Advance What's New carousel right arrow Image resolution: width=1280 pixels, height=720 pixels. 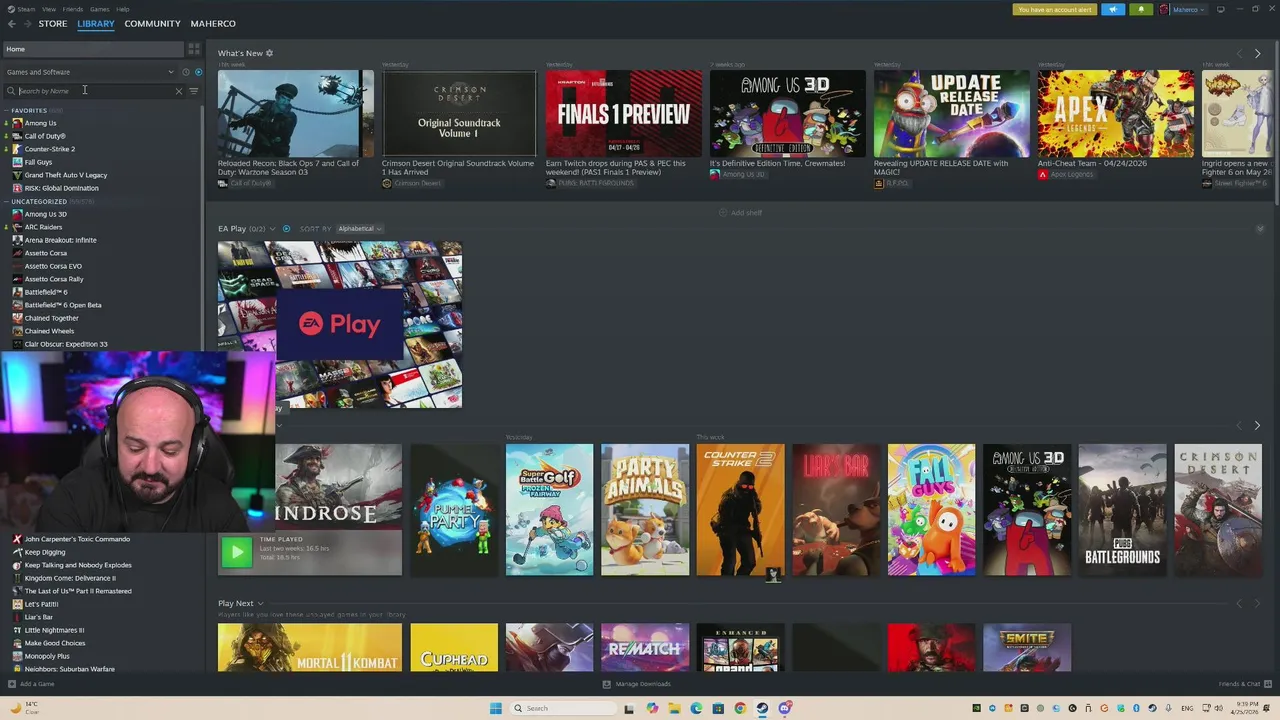coord(1257,53)
